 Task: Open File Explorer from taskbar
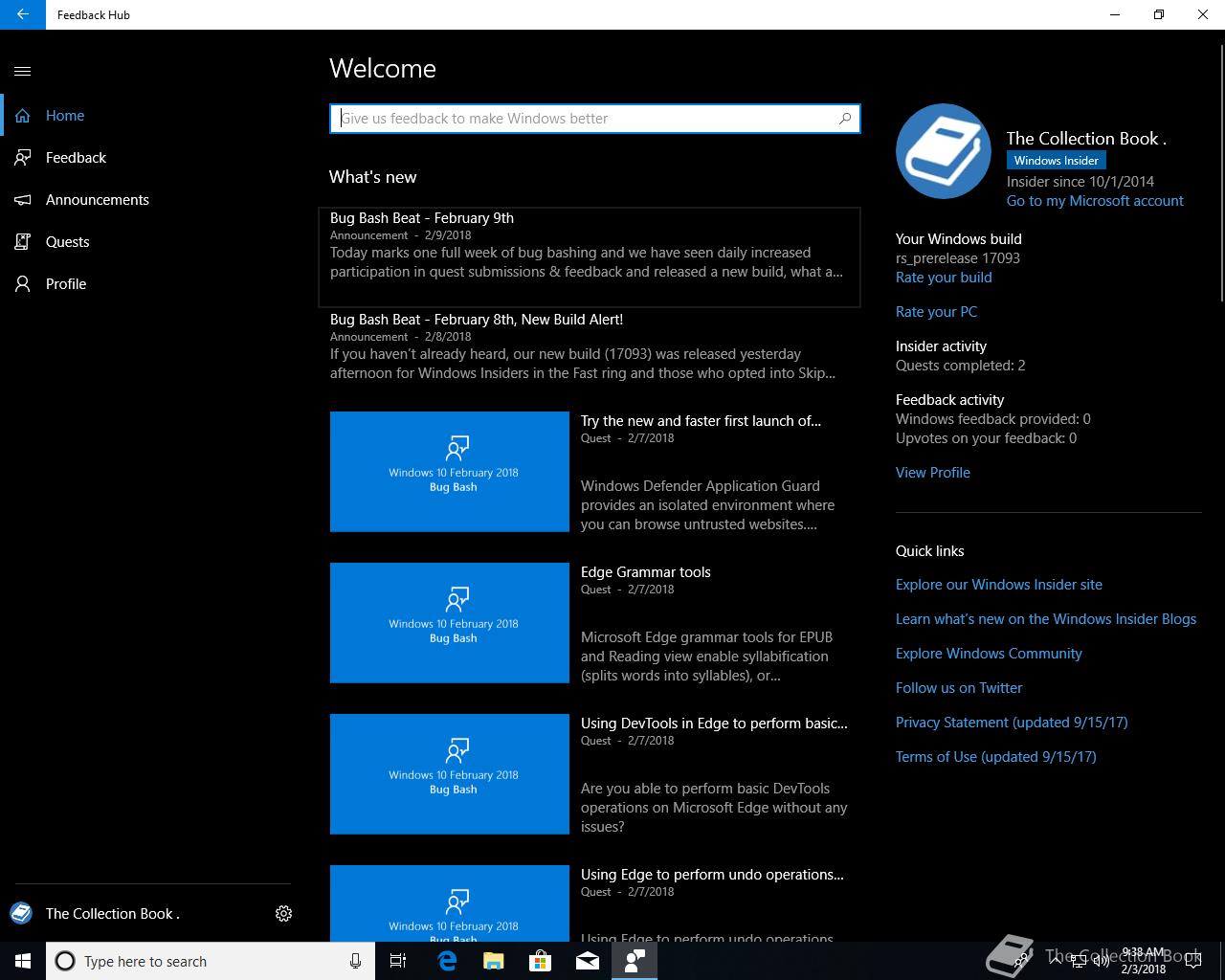(493, 961)
